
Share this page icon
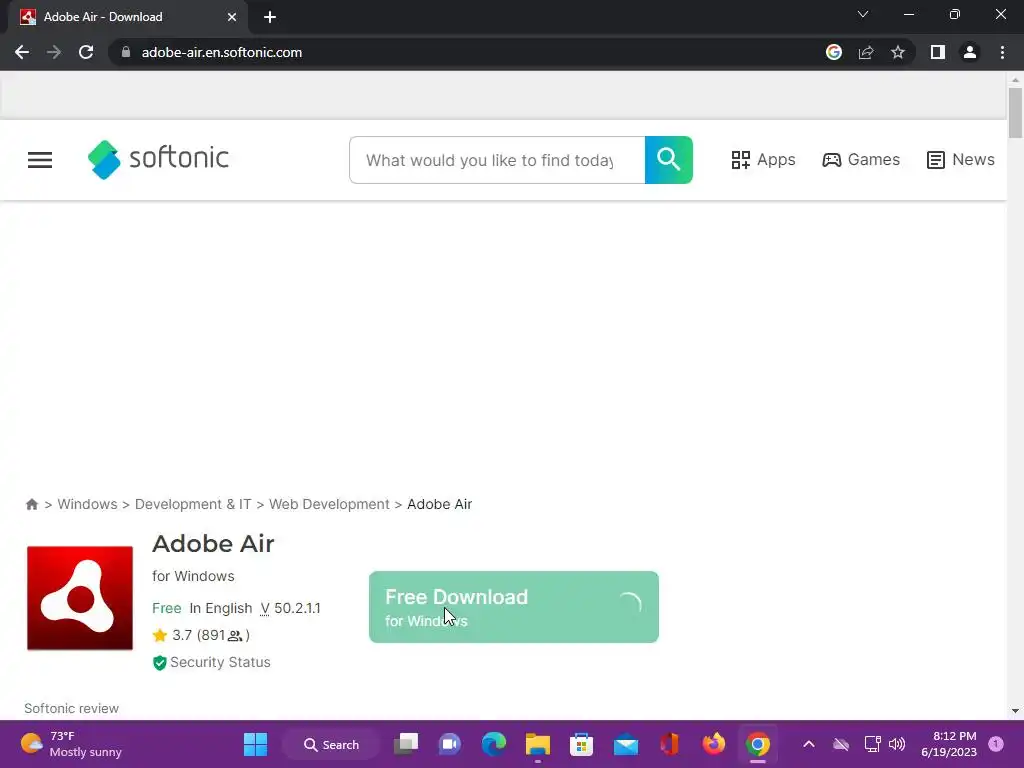[x=866, y=52]
